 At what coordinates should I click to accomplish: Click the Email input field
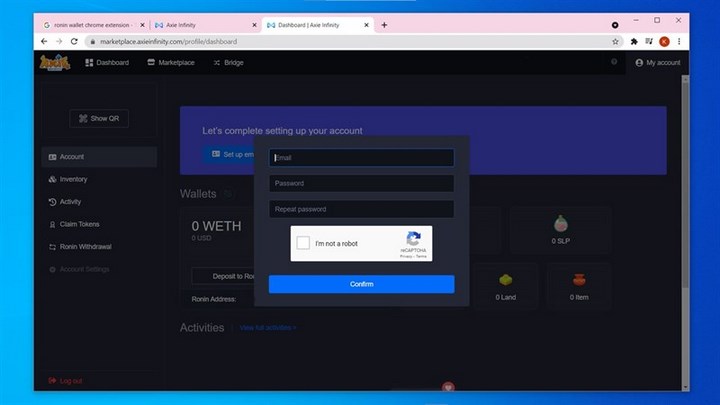361,157
